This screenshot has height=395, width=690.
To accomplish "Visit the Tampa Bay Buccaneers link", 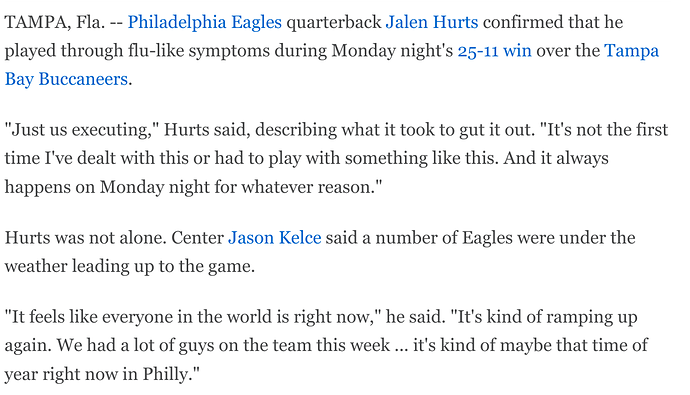I will tap(332, 65).
